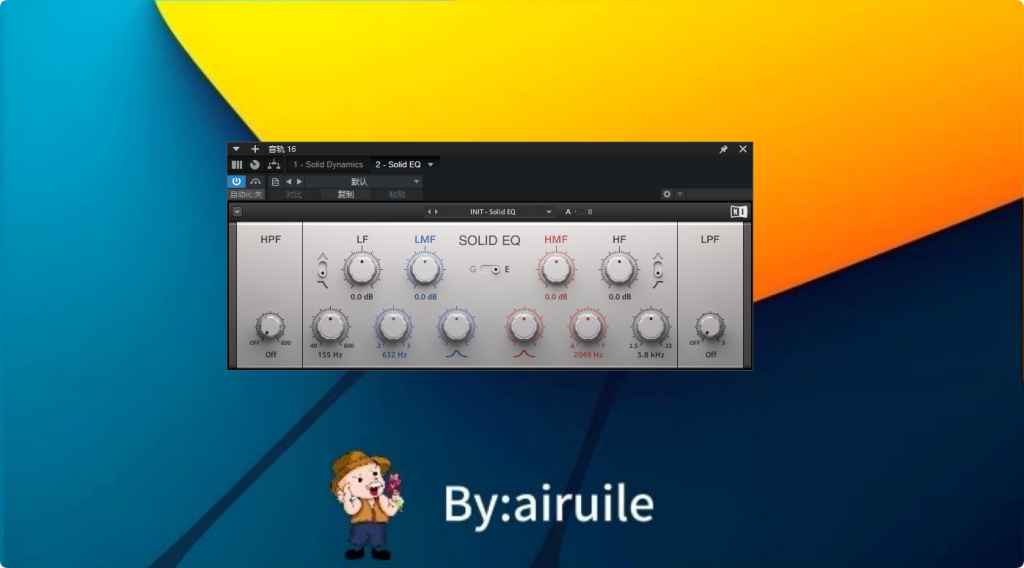Open the gear settings icon

[666, 194]
